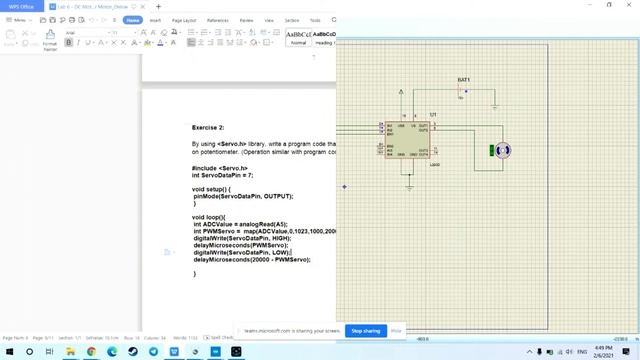Viewport: 640px width, 360px height.
Task: Switch to the Tools tab
Action: click(x=315, y=20)
